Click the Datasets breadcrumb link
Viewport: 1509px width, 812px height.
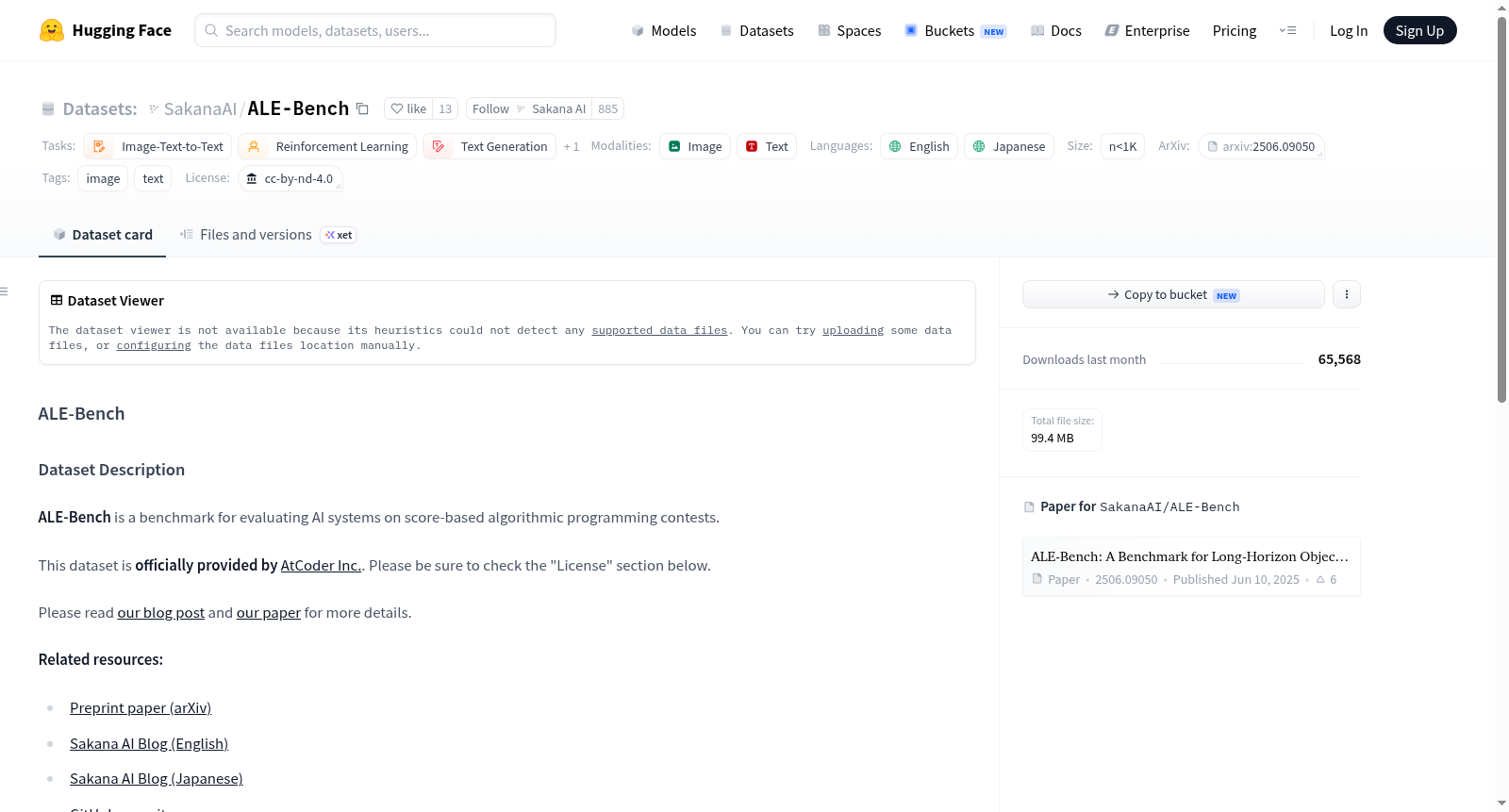coord(99,108)
